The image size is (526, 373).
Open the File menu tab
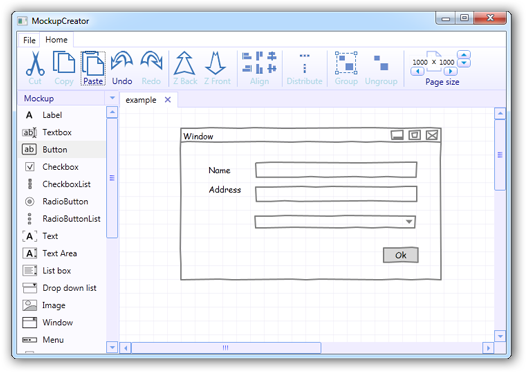pos(29,40)
